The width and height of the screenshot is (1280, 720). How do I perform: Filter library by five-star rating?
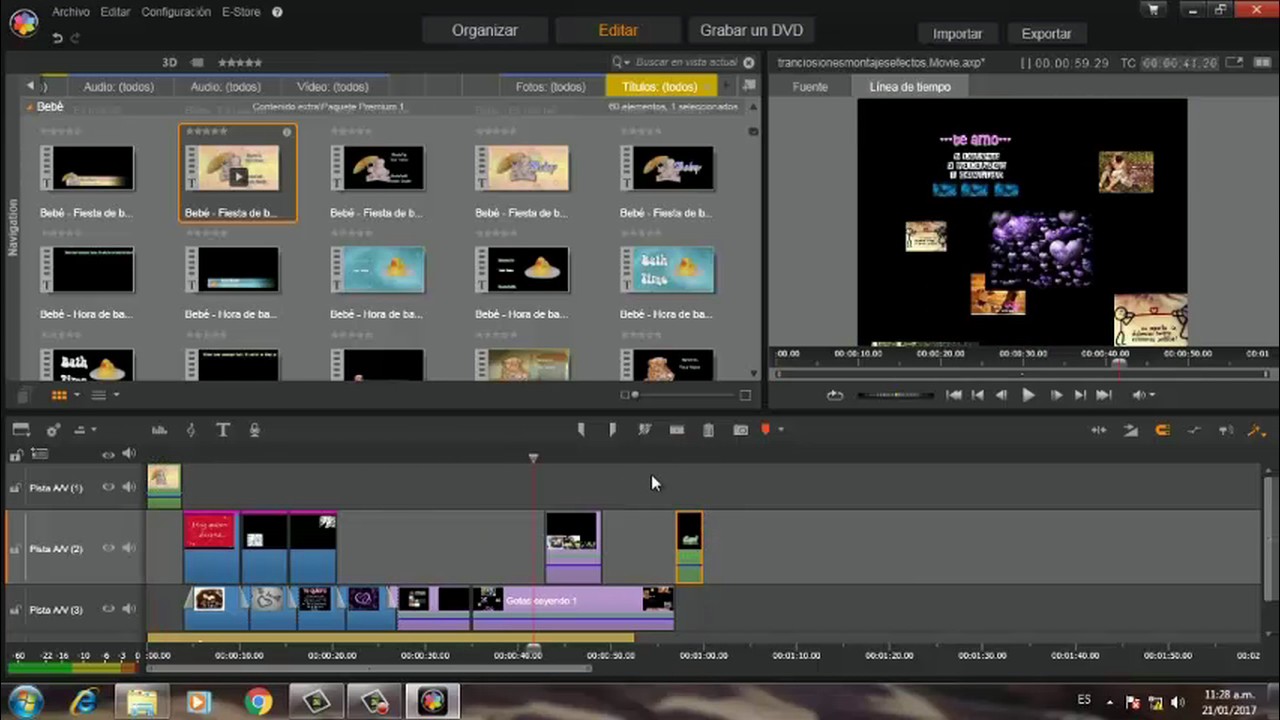[240, 62]
